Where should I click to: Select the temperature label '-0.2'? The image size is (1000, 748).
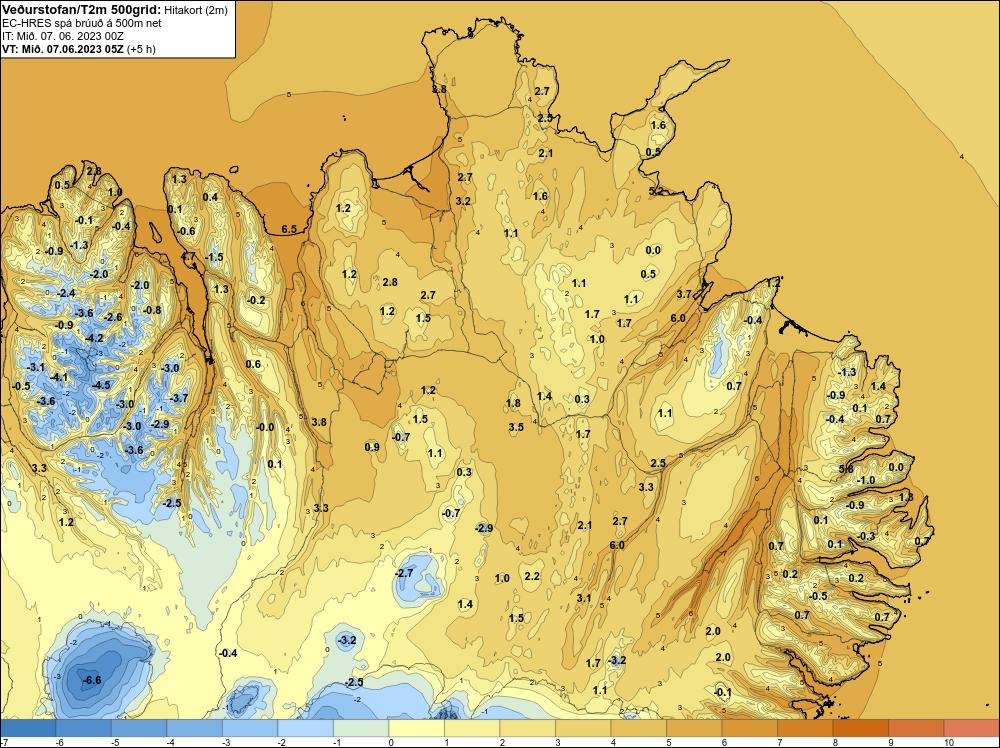click(x=256, y=300)
